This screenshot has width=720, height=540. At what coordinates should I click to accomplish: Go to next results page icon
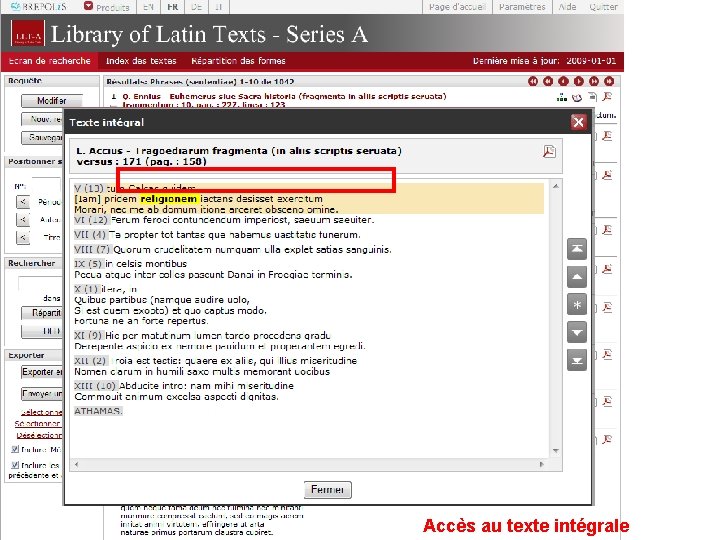coord(579,81)
